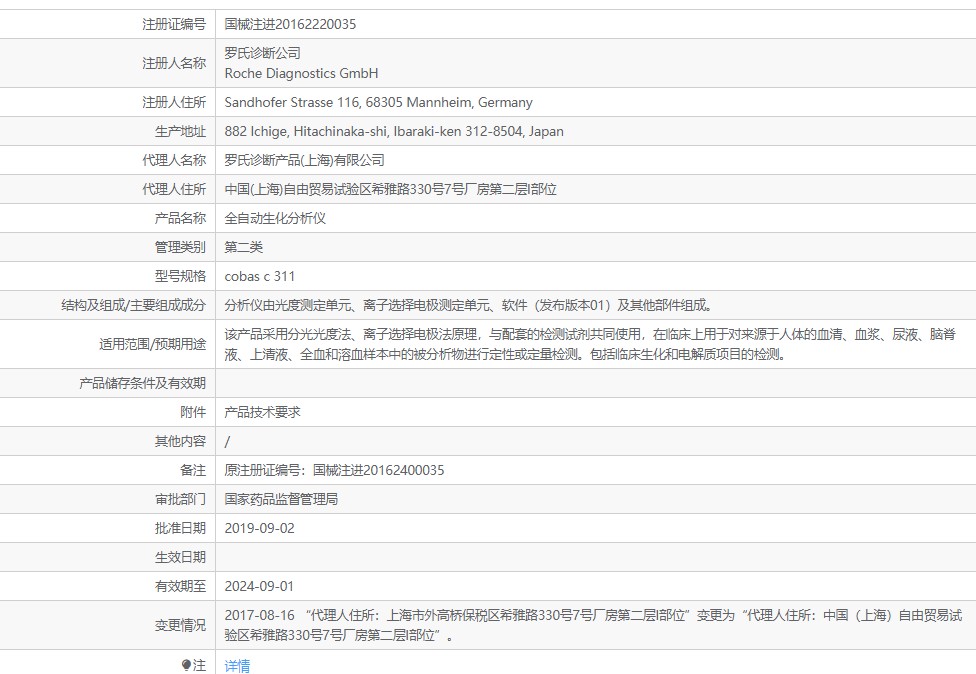Click product name 全自动生化分析仪
This screenshot has height=674, width=976.
click(275, 218)
